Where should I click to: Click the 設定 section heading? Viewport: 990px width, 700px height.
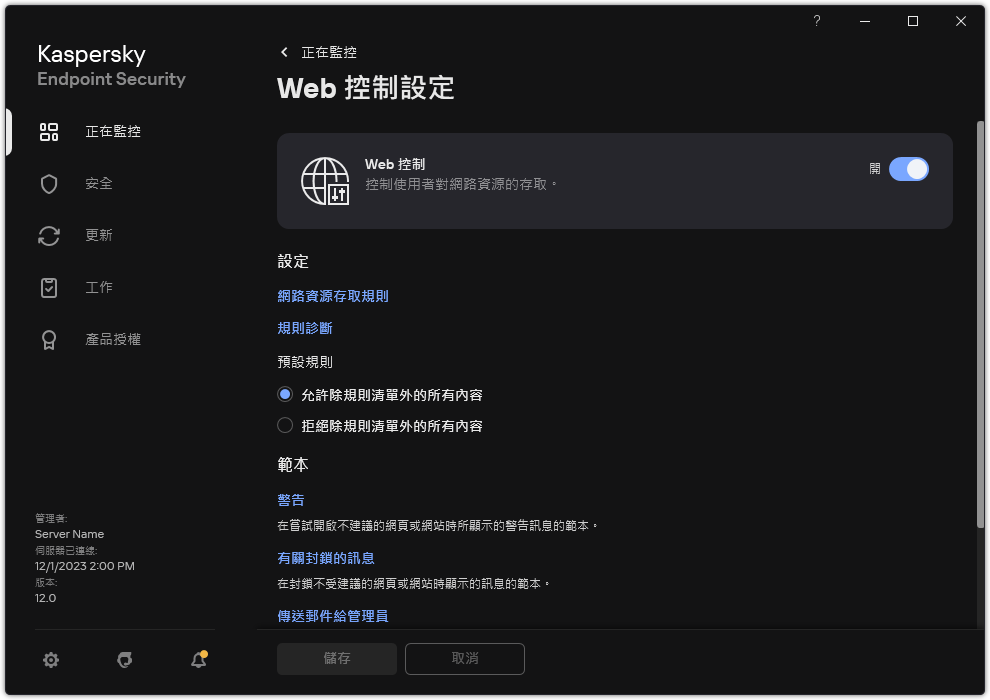293,261
